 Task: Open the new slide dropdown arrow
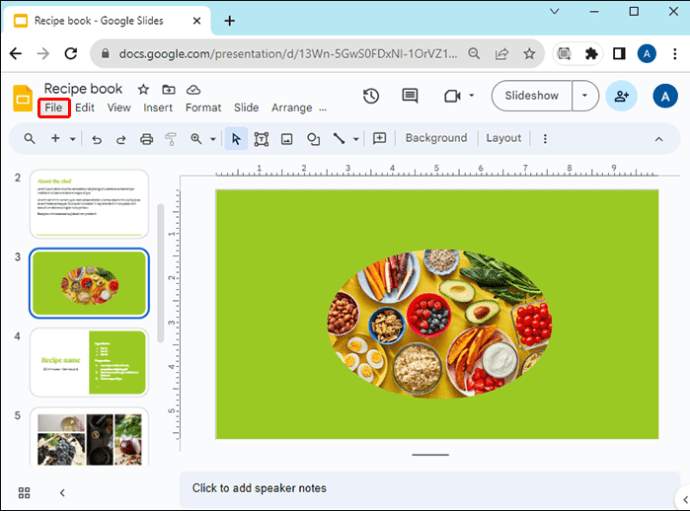tap(73, 139)
